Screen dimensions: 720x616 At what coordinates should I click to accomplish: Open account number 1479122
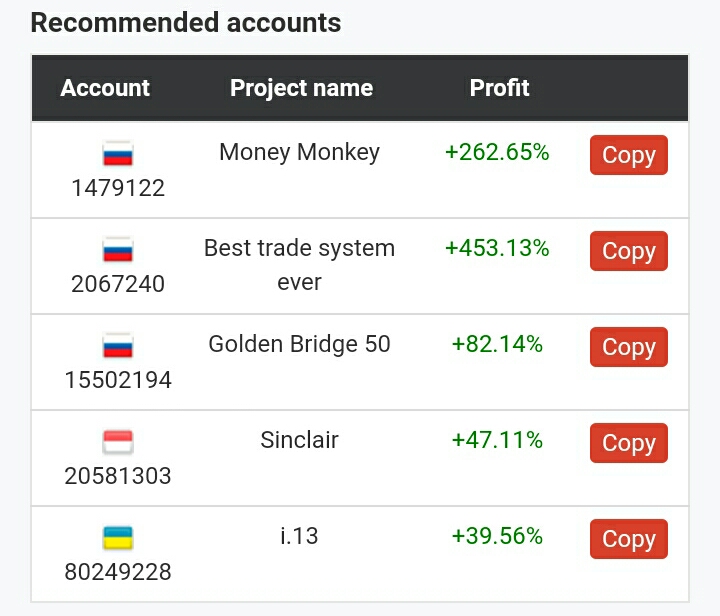118,188
